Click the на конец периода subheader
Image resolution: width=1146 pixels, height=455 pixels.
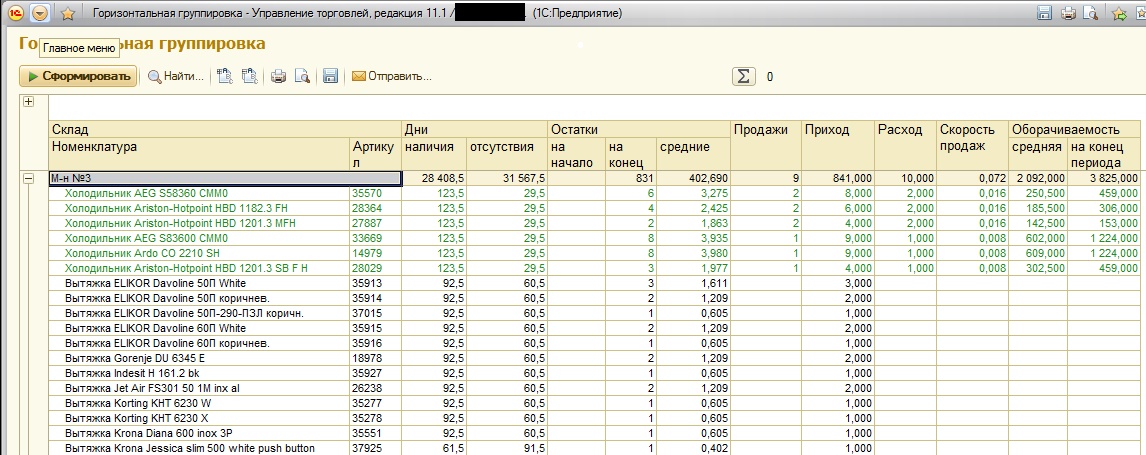point(1104,154)
